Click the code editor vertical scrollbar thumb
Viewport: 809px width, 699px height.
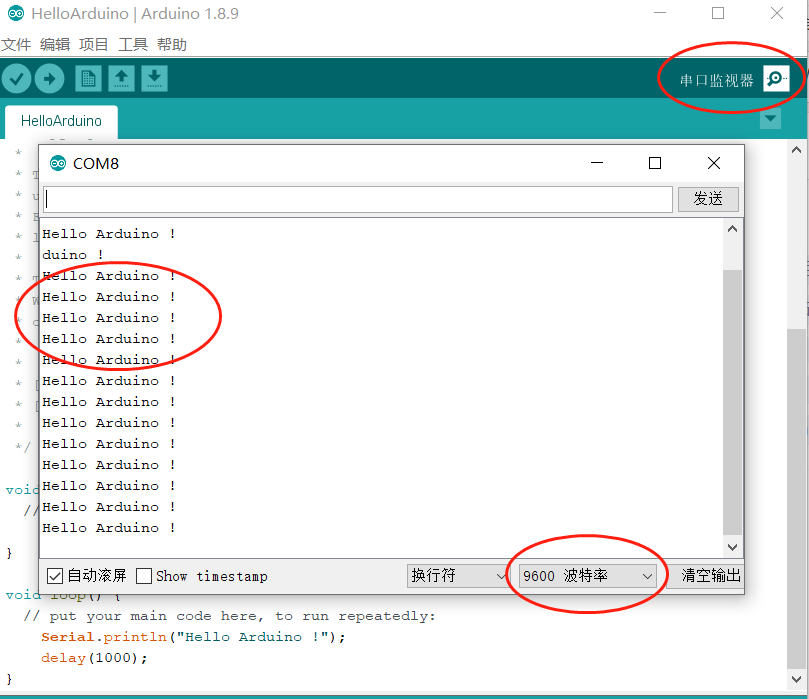coord(796,499)
